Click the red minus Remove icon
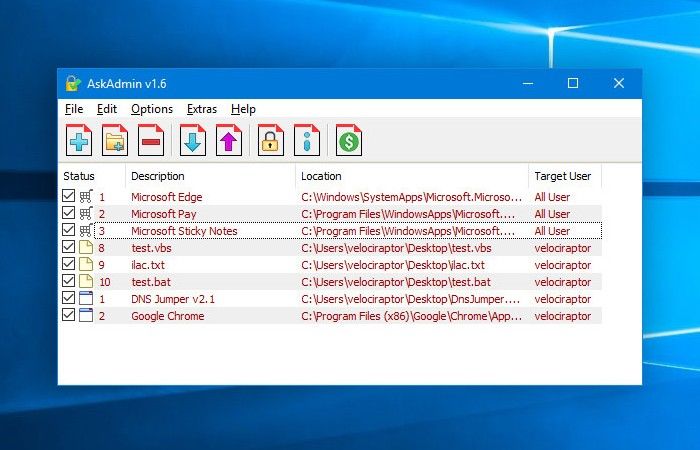 pyautogui.click(x=151, y=141)
